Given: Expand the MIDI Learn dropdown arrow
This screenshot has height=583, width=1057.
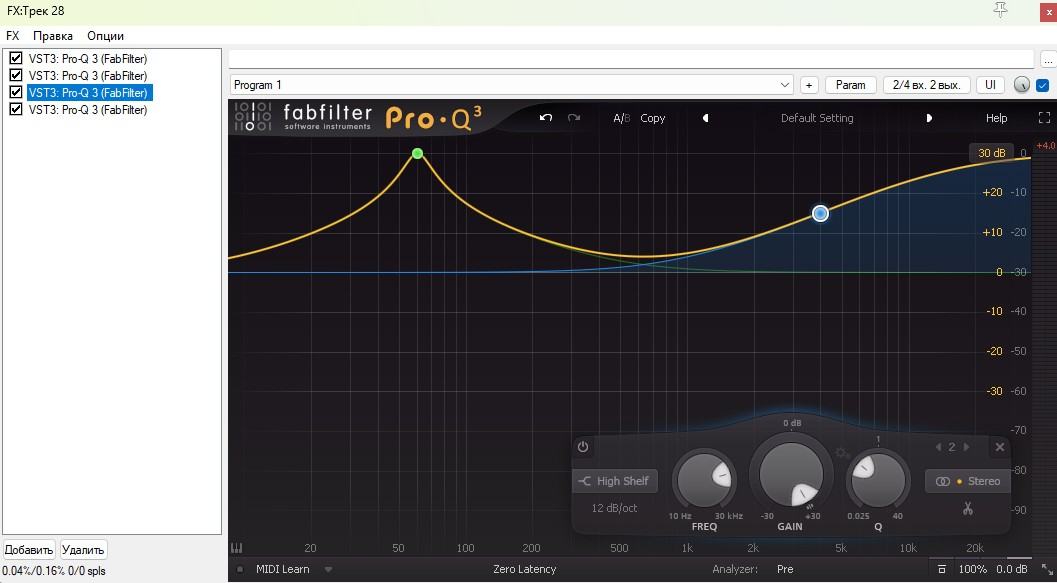Looking at the screenshot, I should [328, 570].
